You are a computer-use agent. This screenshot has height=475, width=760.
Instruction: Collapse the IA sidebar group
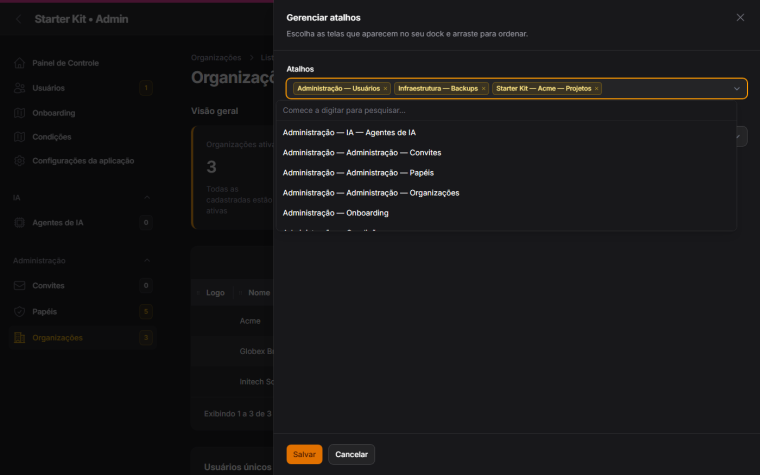tap(147, 197)
